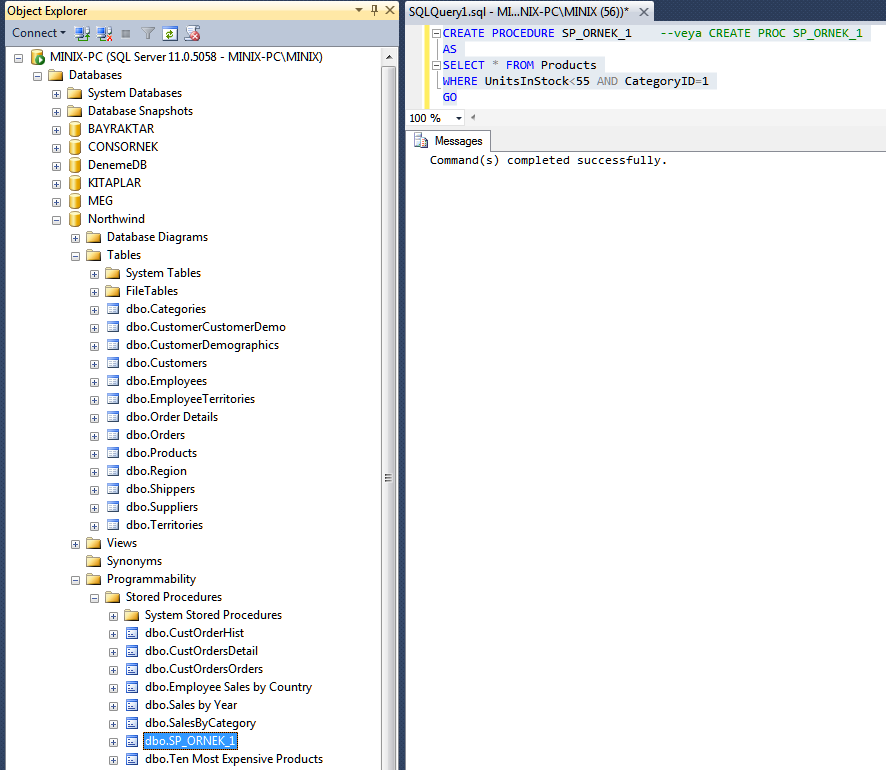Image resolution: width=886 pixels, height=770 pixels.
Task: Click the Northwind database icon
Action: coord(75,219)
